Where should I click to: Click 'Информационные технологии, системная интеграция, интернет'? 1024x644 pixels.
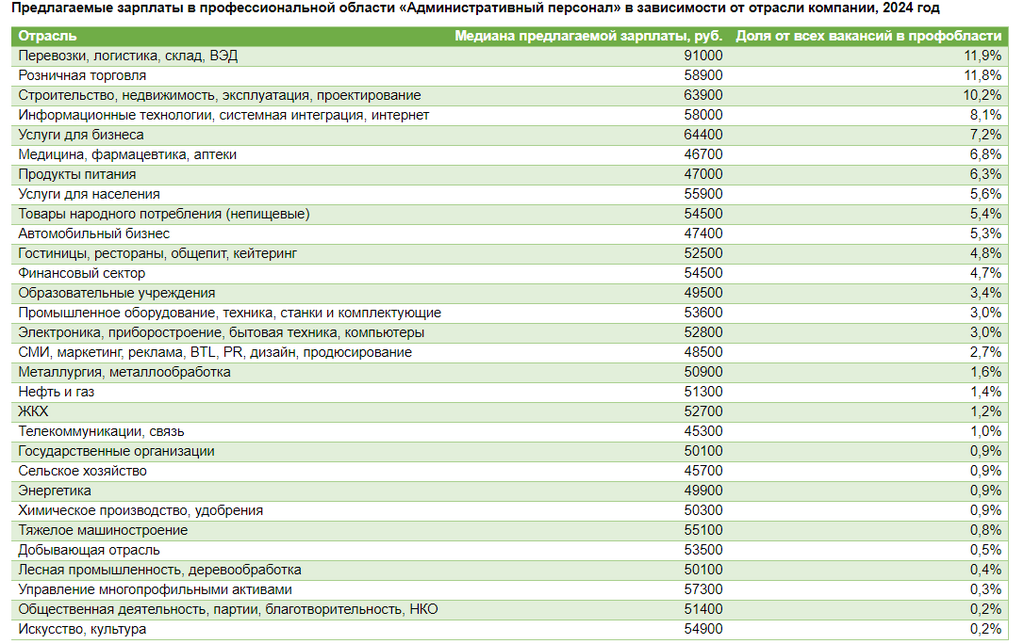[x=223, y=116]
